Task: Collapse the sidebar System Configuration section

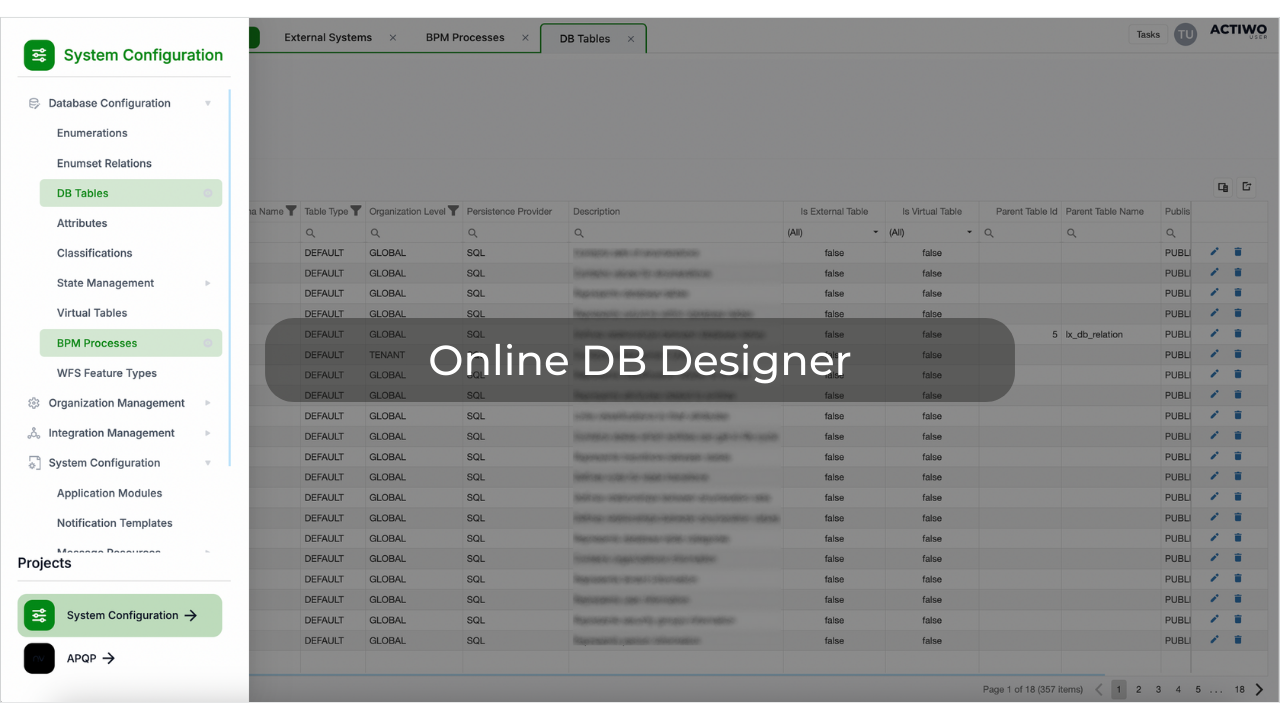Action: tap(208, 463)
